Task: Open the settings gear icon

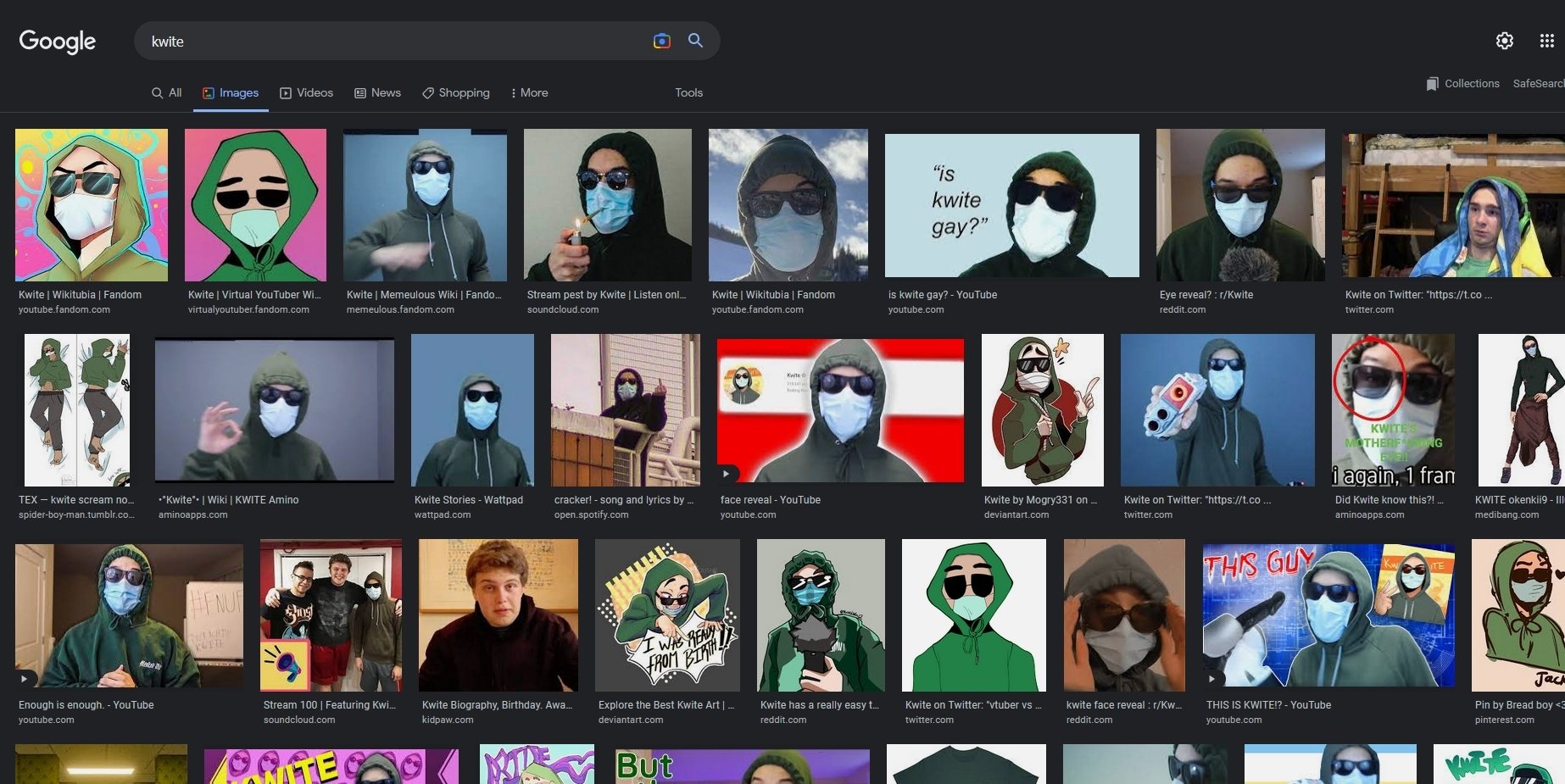Action: coord(1505,41)
